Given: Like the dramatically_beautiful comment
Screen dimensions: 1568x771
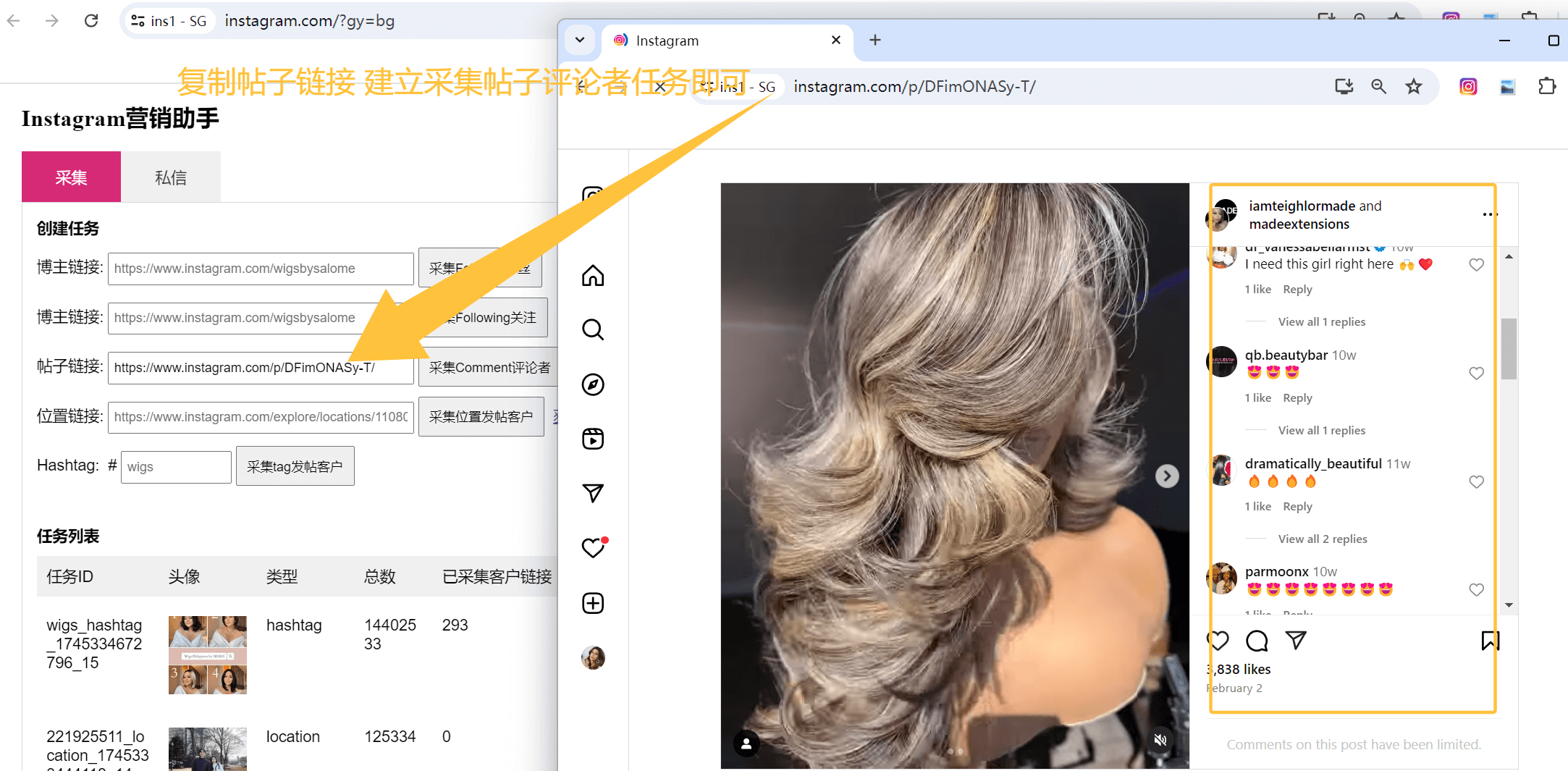Looking at the screenshot, I should coord(1477,482).
